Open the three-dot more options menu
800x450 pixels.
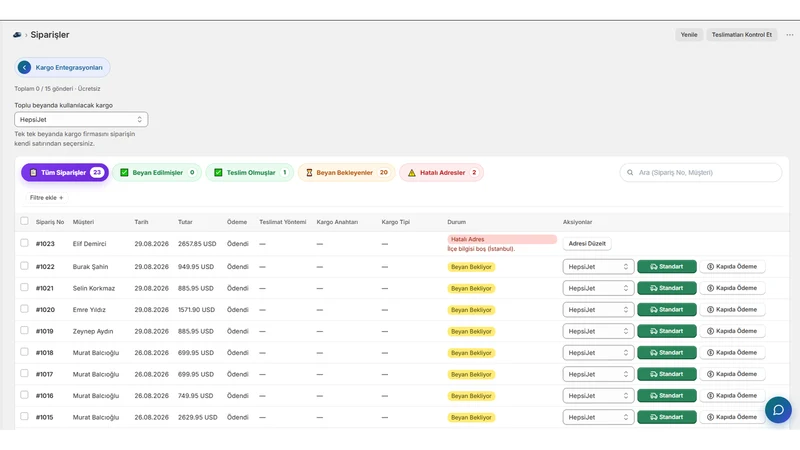point(790,35)
